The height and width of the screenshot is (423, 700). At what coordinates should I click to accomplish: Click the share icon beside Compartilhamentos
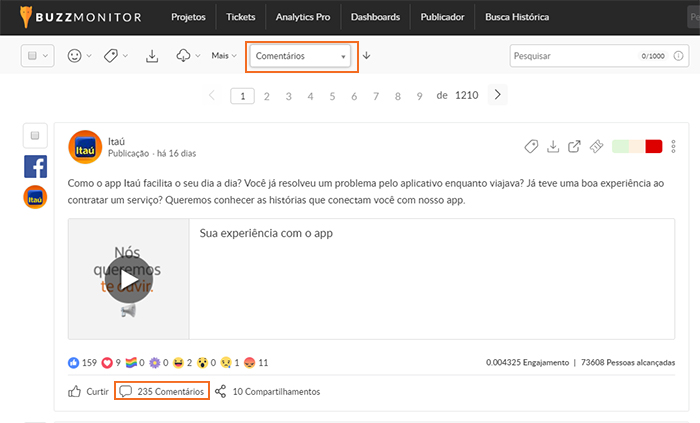tap(221, 391)
